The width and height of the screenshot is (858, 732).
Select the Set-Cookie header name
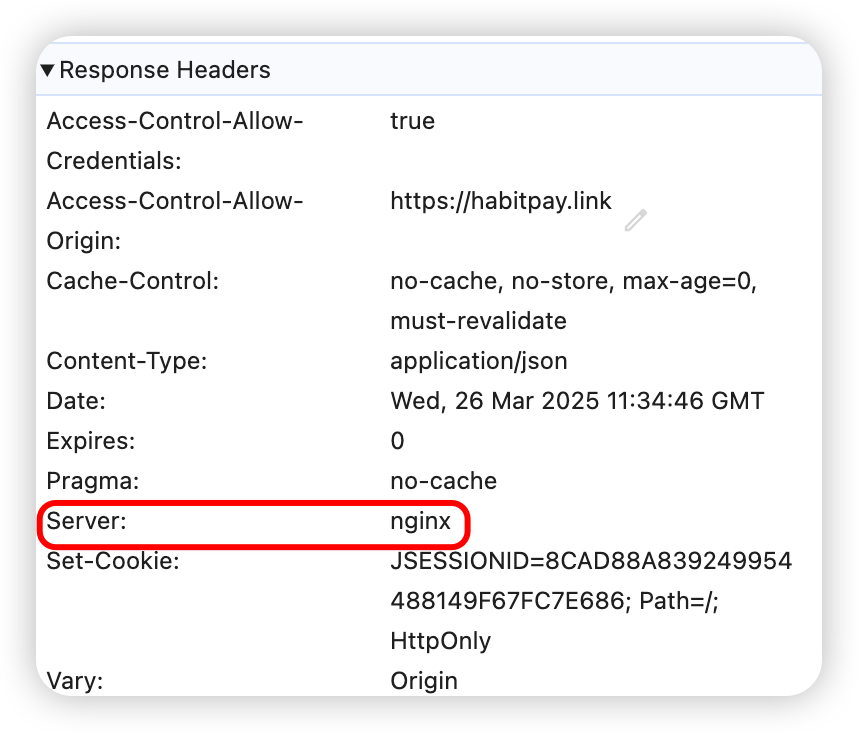[112, 561]
